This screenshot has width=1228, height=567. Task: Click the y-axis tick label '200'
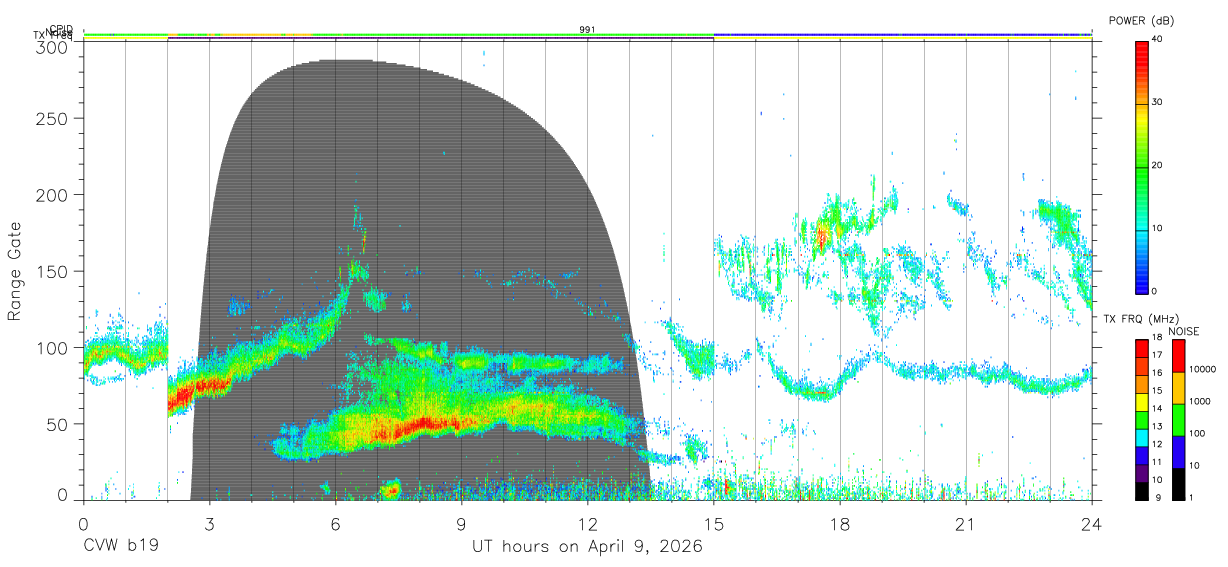54,194
